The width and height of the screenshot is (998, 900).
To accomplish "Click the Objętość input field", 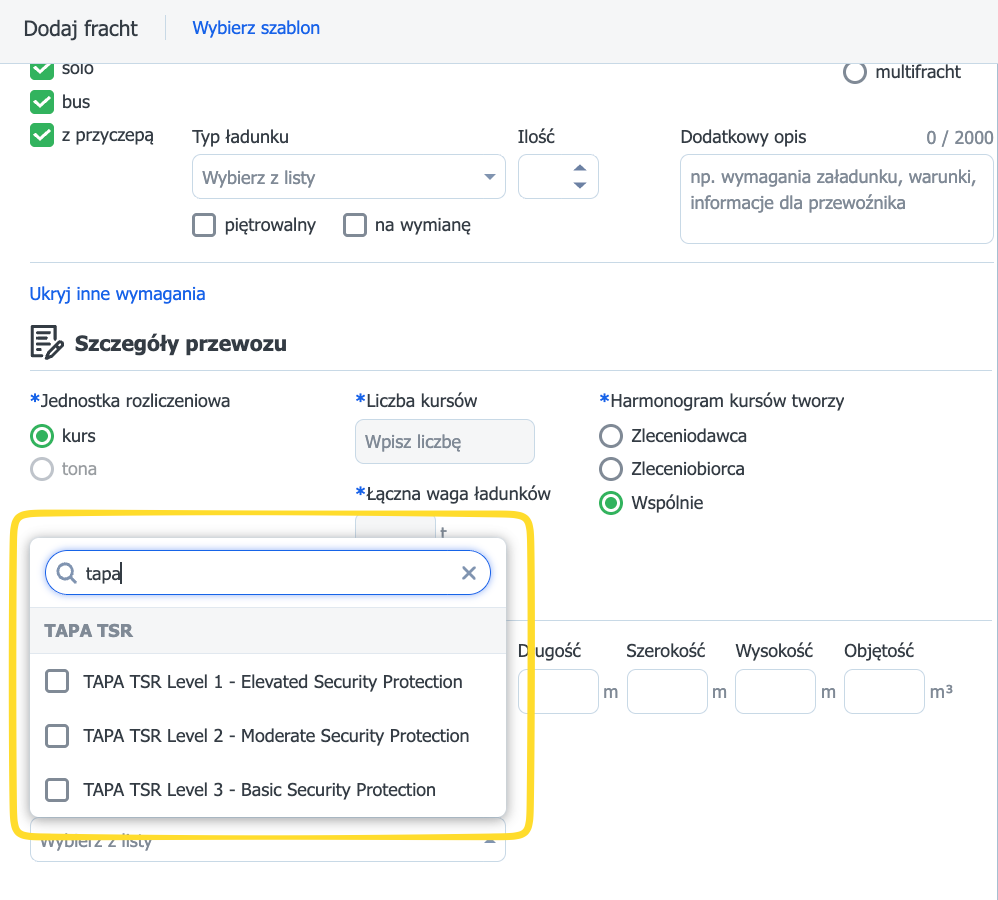I will coord(884,691).
